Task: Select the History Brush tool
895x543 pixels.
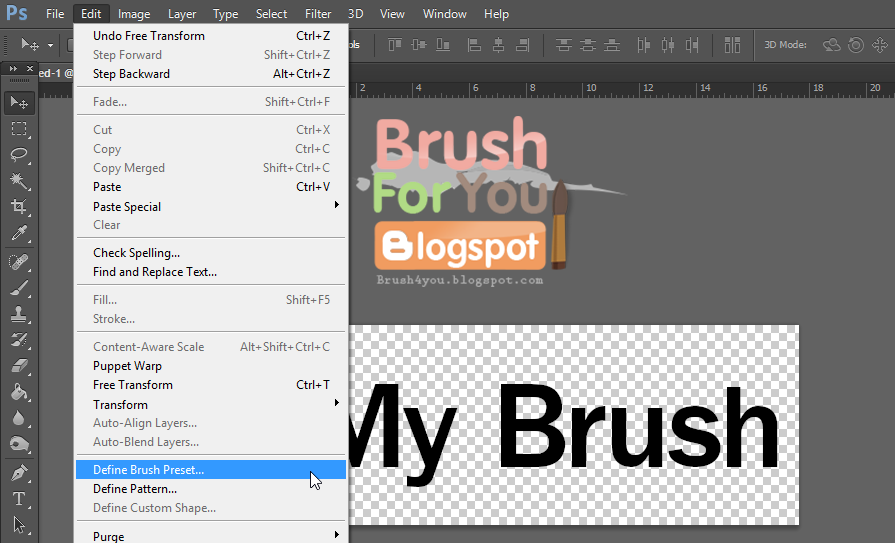Action: pyautogui.click(x=19, y=340)
